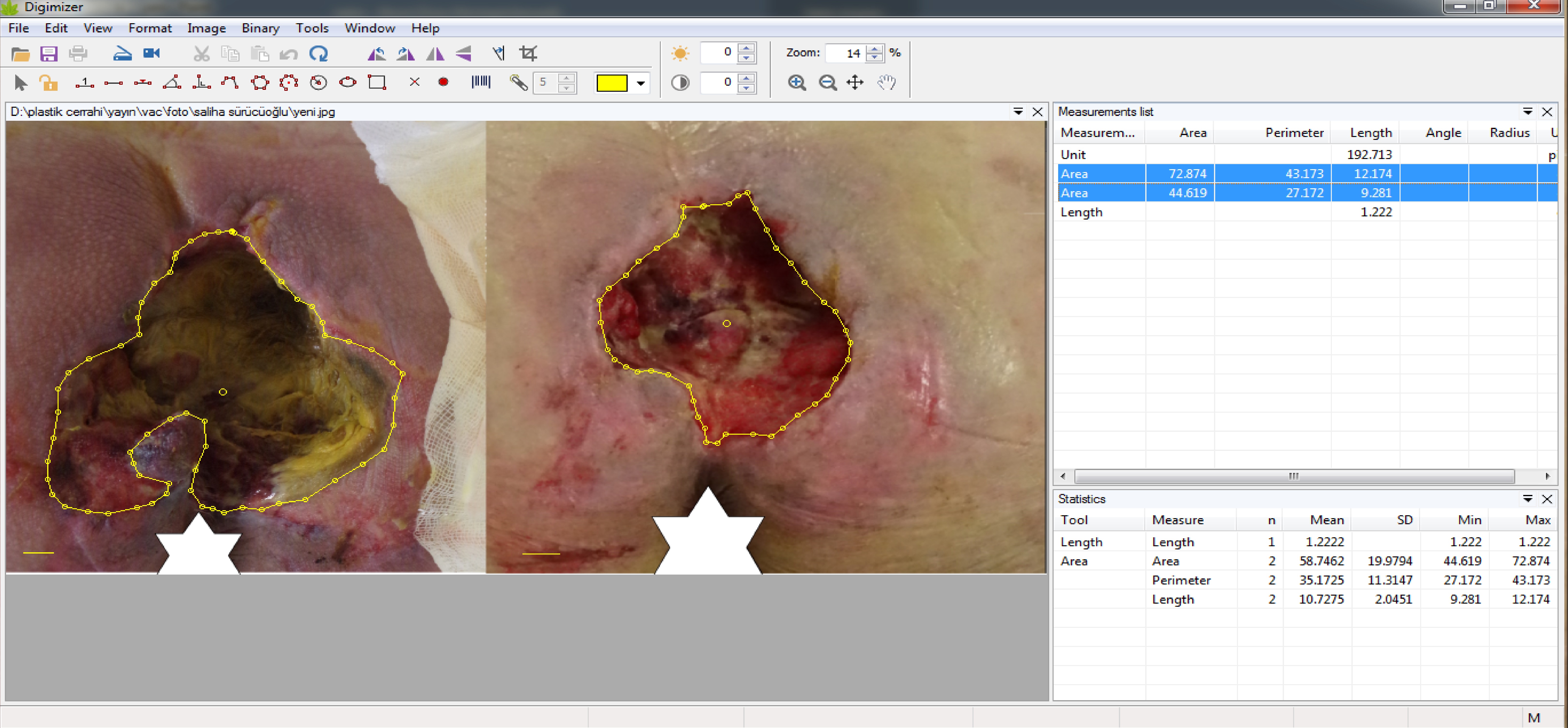Close the Statistics panel
Viewport: 1568px width, 728px height.
coord(1547,499)
